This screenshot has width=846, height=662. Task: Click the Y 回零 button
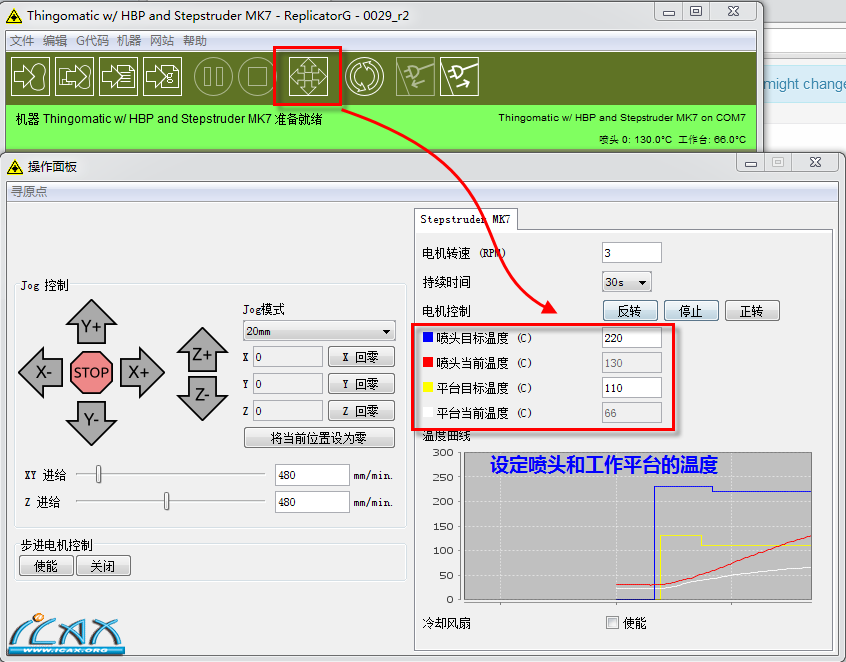click(361, 384)
